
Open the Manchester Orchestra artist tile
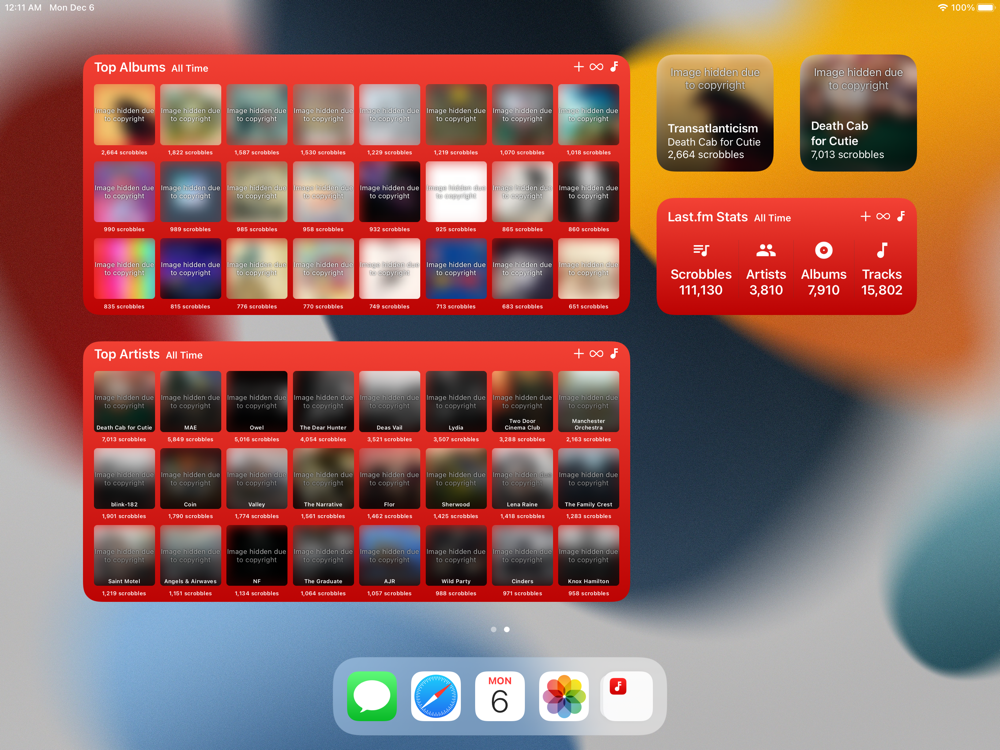[x=589, y=402]
